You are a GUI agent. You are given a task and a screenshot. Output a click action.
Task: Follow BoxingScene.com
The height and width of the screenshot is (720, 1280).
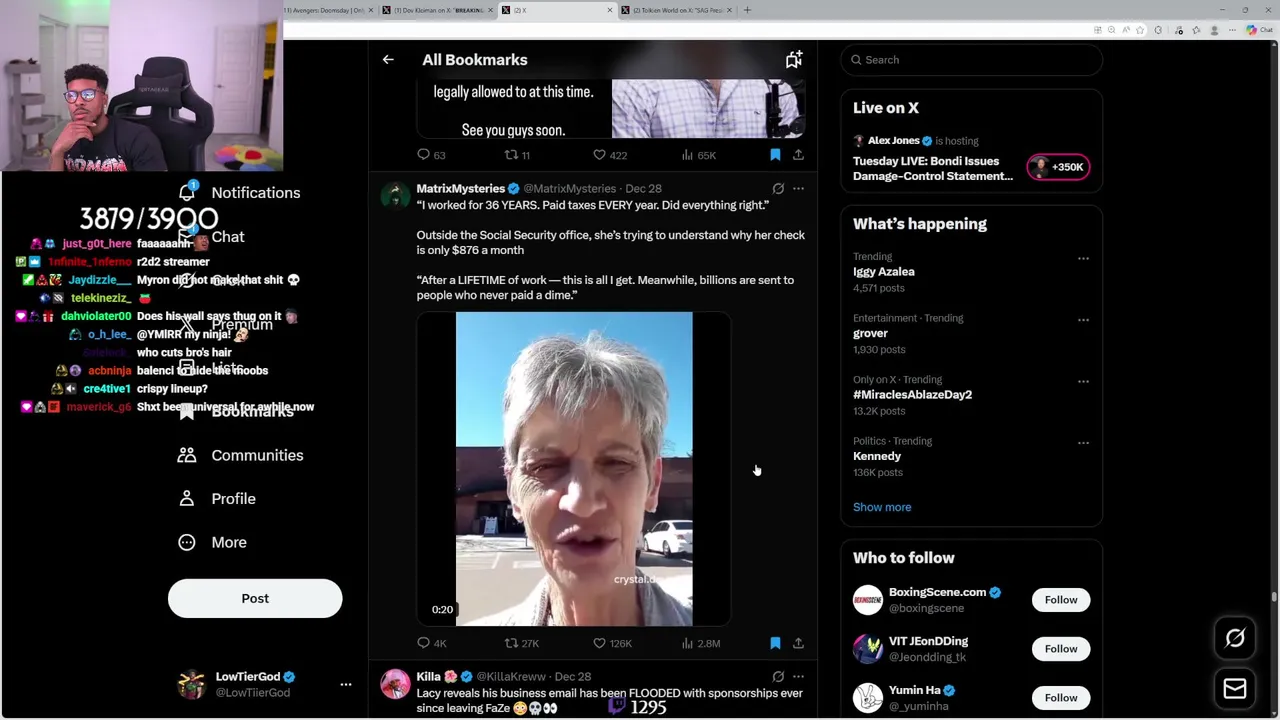[x=1061, y=600]
